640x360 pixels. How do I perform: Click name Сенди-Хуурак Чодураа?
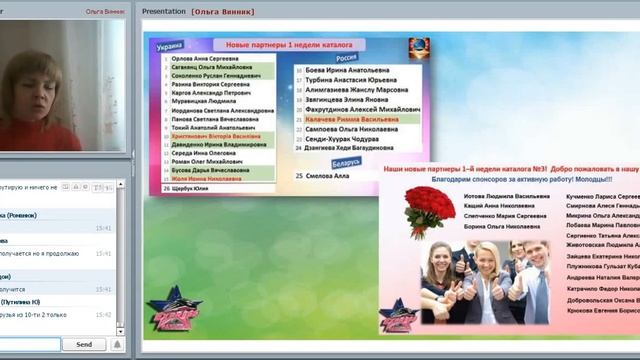click(342, 139)
